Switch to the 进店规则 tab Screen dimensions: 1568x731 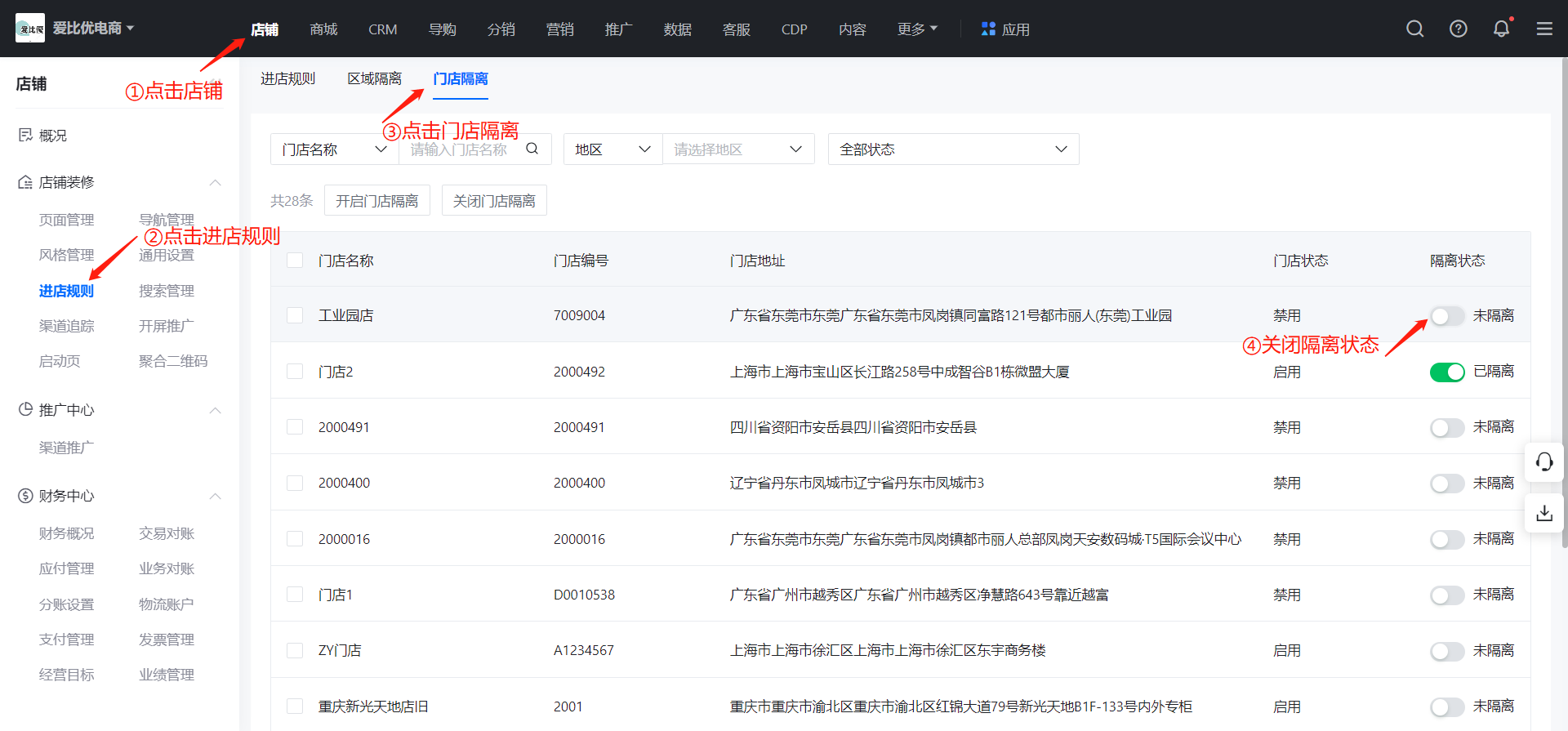287,78
